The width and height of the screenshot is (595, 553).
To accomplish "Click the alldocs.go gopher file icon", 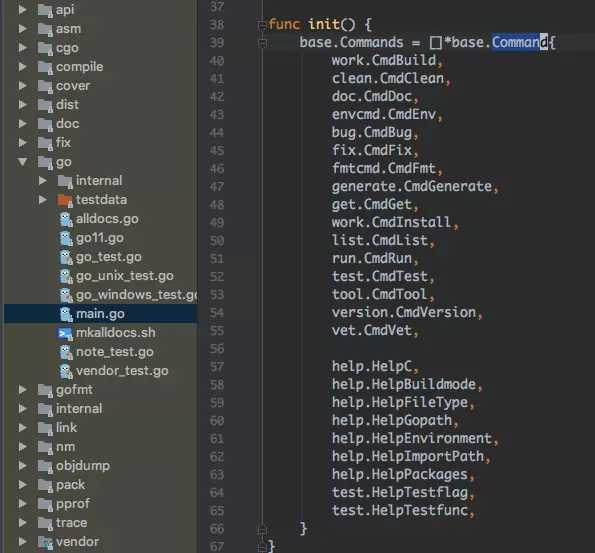I will coord(66,219).
